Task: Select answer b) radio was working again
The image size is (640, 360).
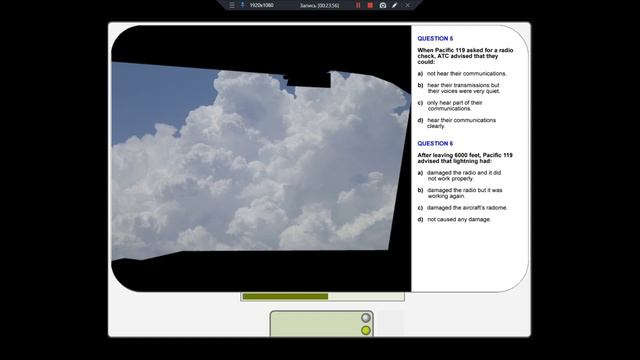Action: click(460, 193)
